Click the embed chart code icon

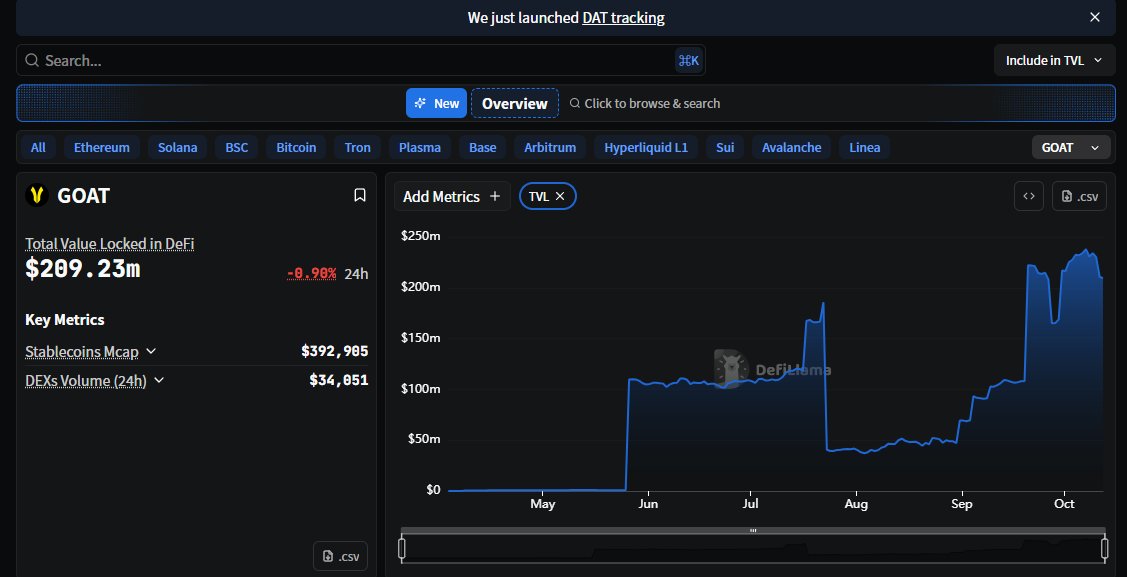point(1029,196)
